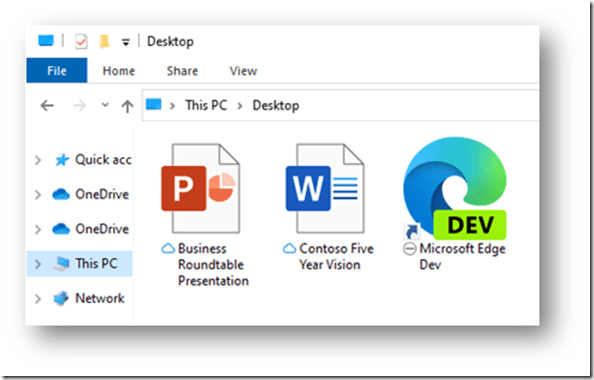Viewport: 594px width, 380px height.
Task: Click the sync-excluded icon beside Microsoft Edge Dev
Action: 410,249
